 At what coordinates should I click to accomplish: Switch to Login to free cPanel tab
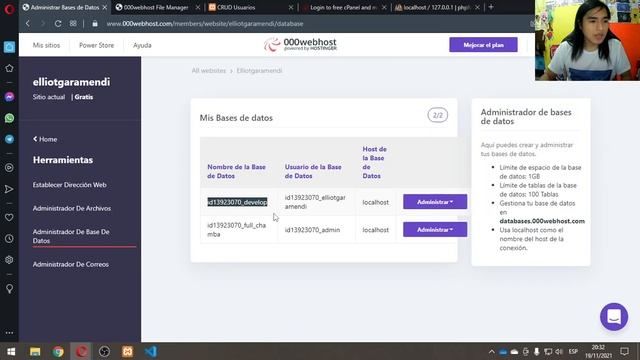[343, 7]
